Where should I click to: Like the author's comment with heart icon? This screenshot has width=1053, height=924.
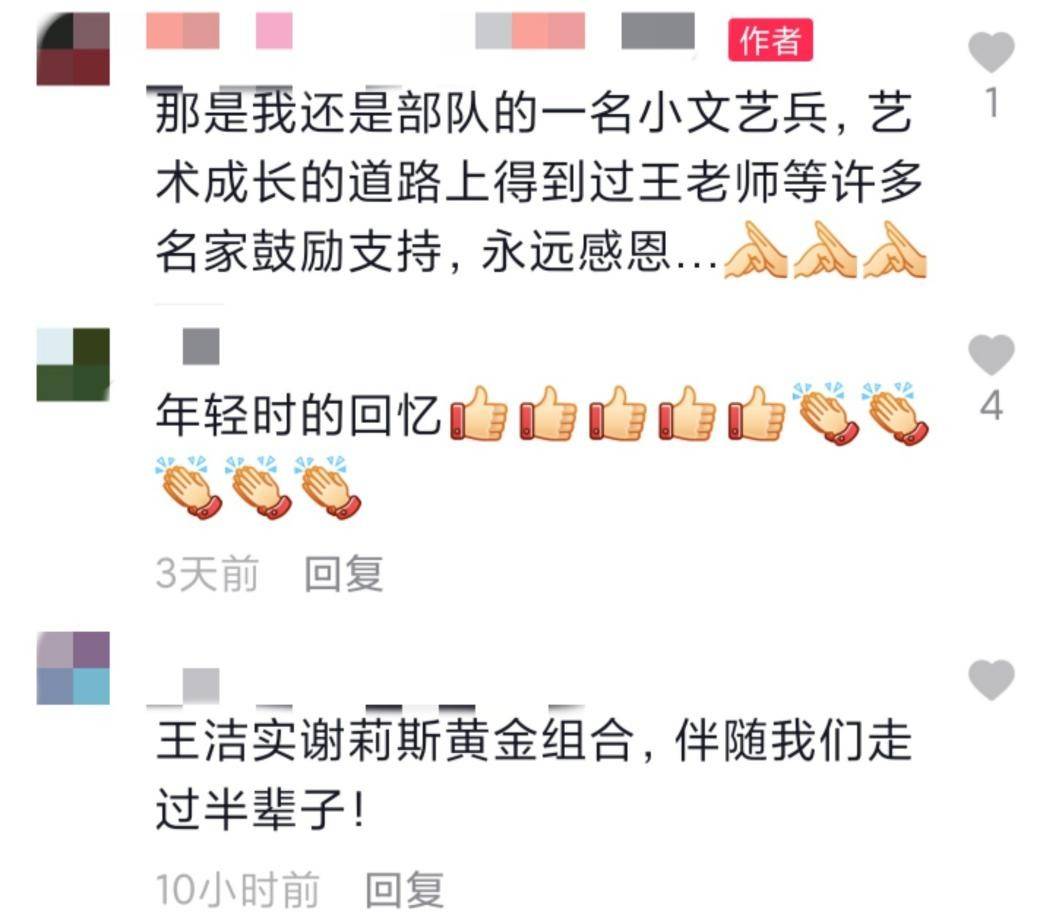coord(991,52)
